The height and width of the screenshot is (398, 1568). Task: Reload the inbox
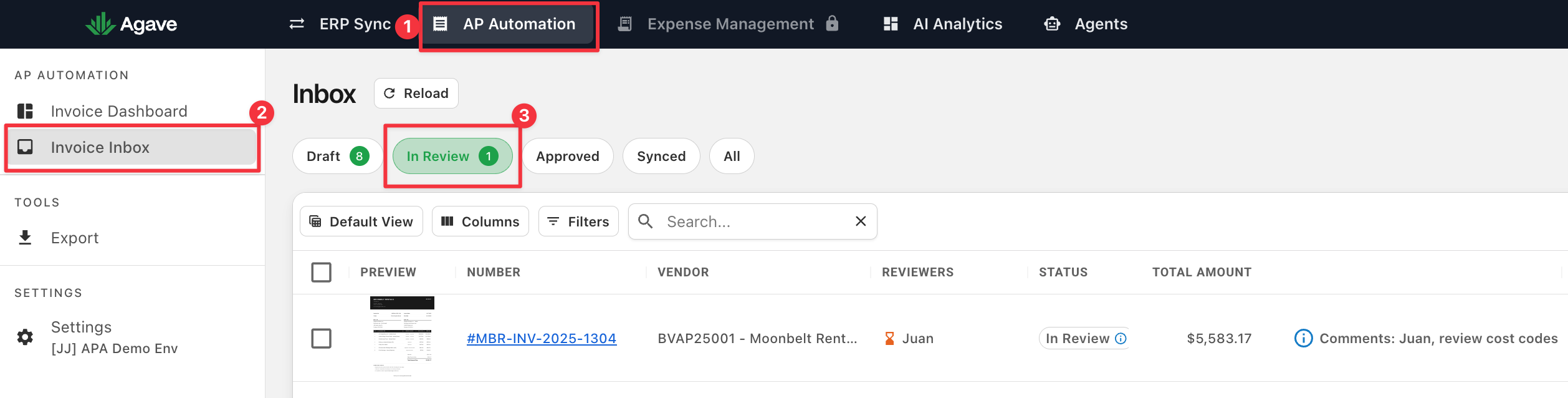pos(416,93)
